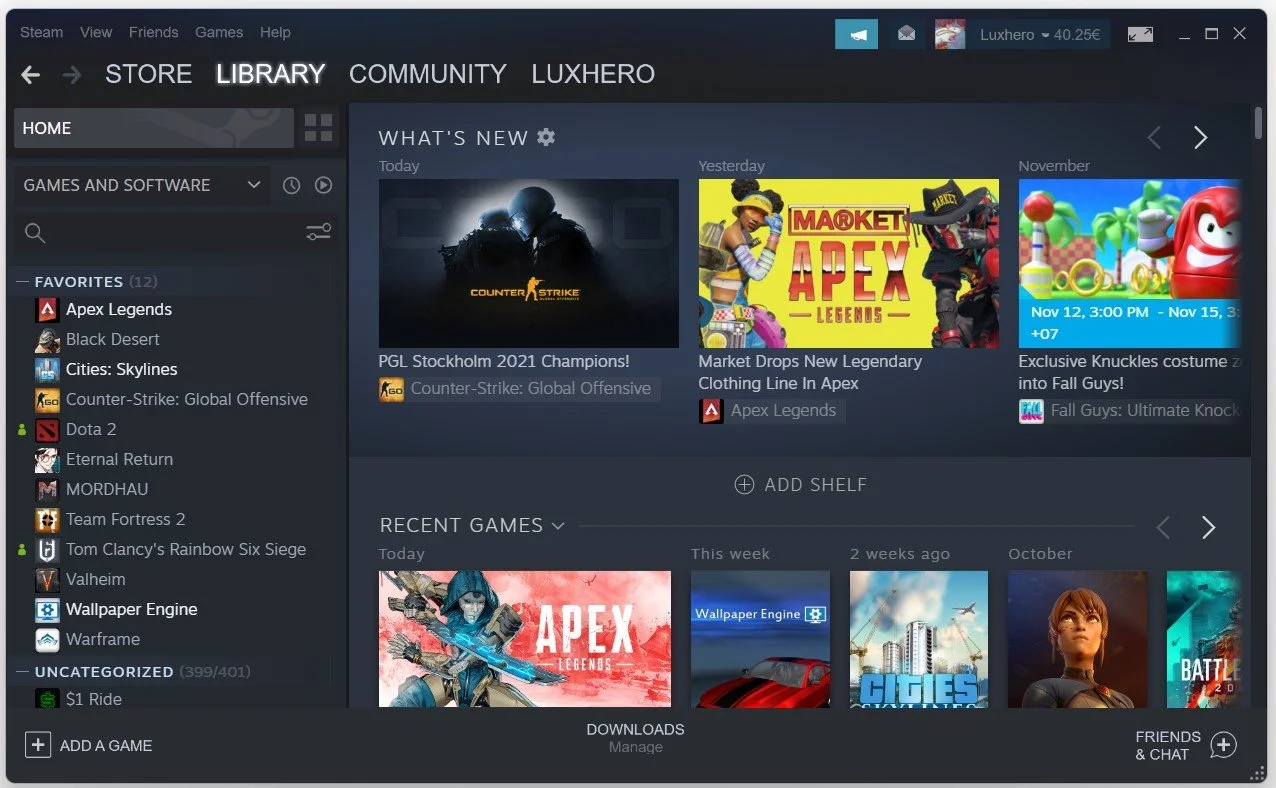This screenshot has width=1276, height=788.
Task: Open the announcements megaphone icon
Action: (x=857, y=34)
